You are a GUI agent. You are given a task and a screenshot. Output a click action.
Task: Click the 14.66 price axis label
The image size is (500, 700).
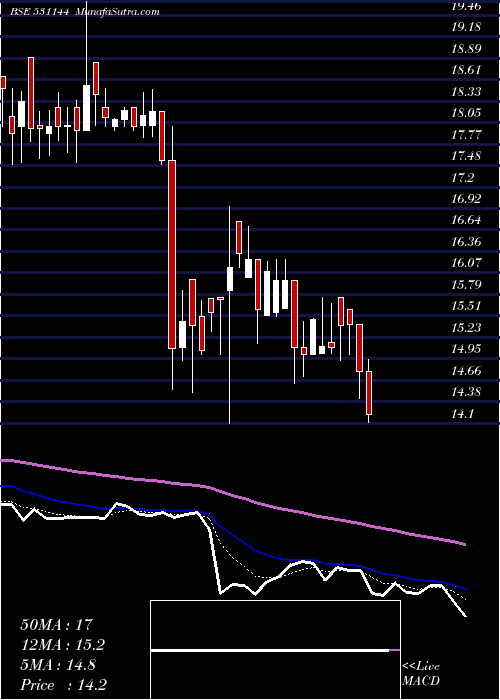(465, 371)
